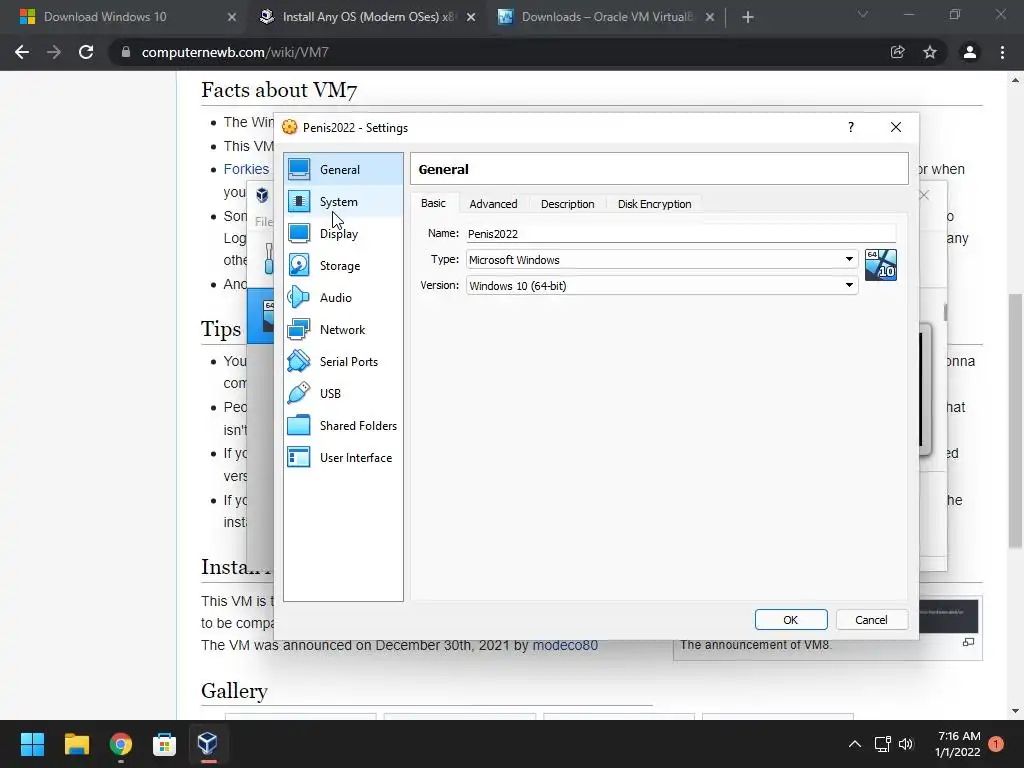Click the help question mark in Settings dialog
The height and width of the screenshot is (768, 1024).
click(x=850, y=127)
